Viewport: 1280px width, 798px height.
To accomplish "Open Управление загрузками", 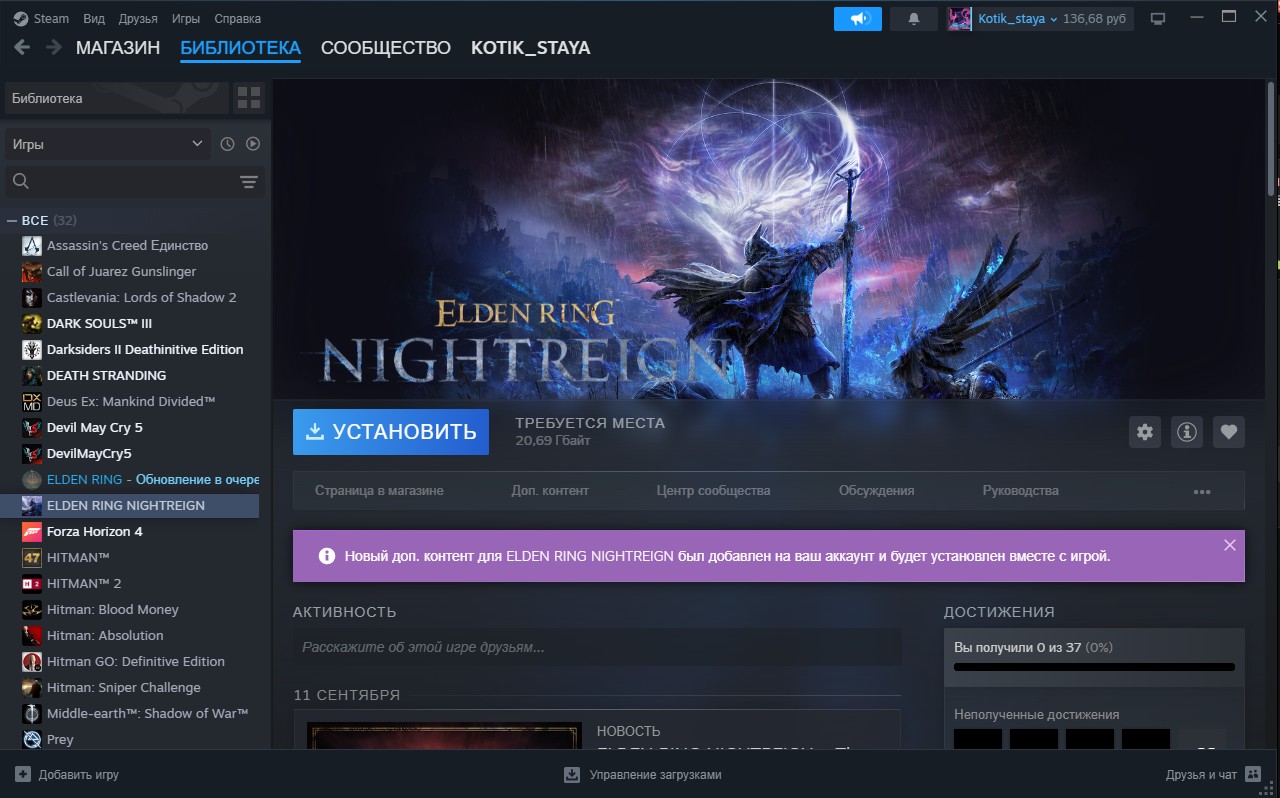I will click(642, 774).
